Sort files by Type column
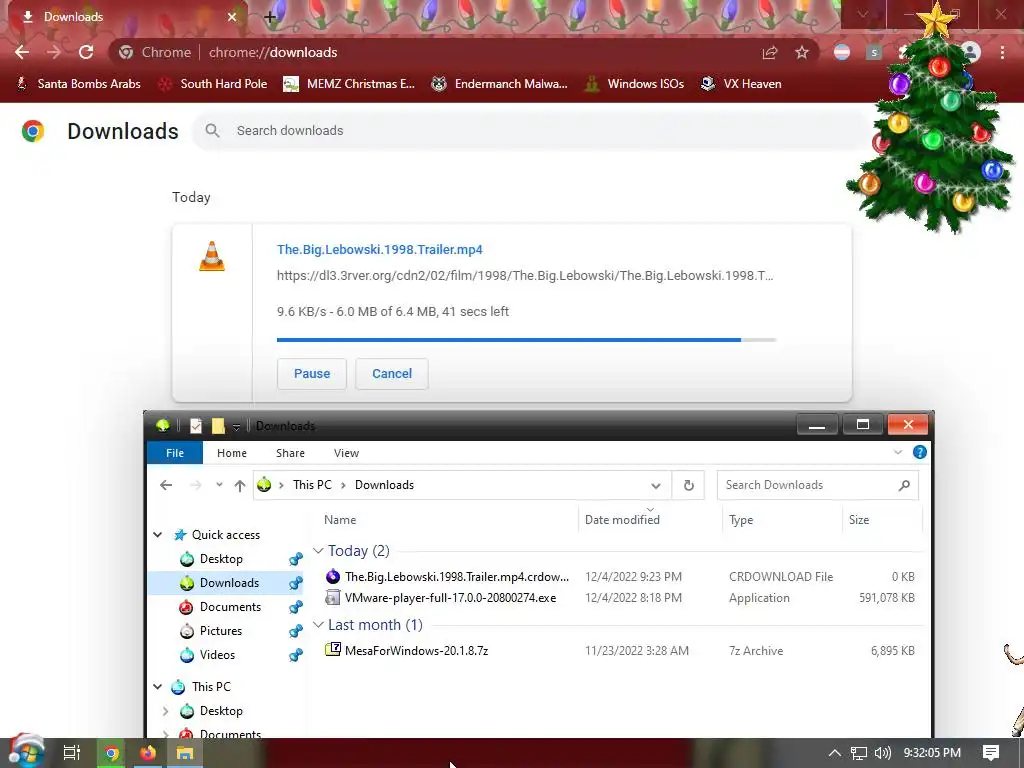This screenshot has width=1024, height=768. click(741, 520)
